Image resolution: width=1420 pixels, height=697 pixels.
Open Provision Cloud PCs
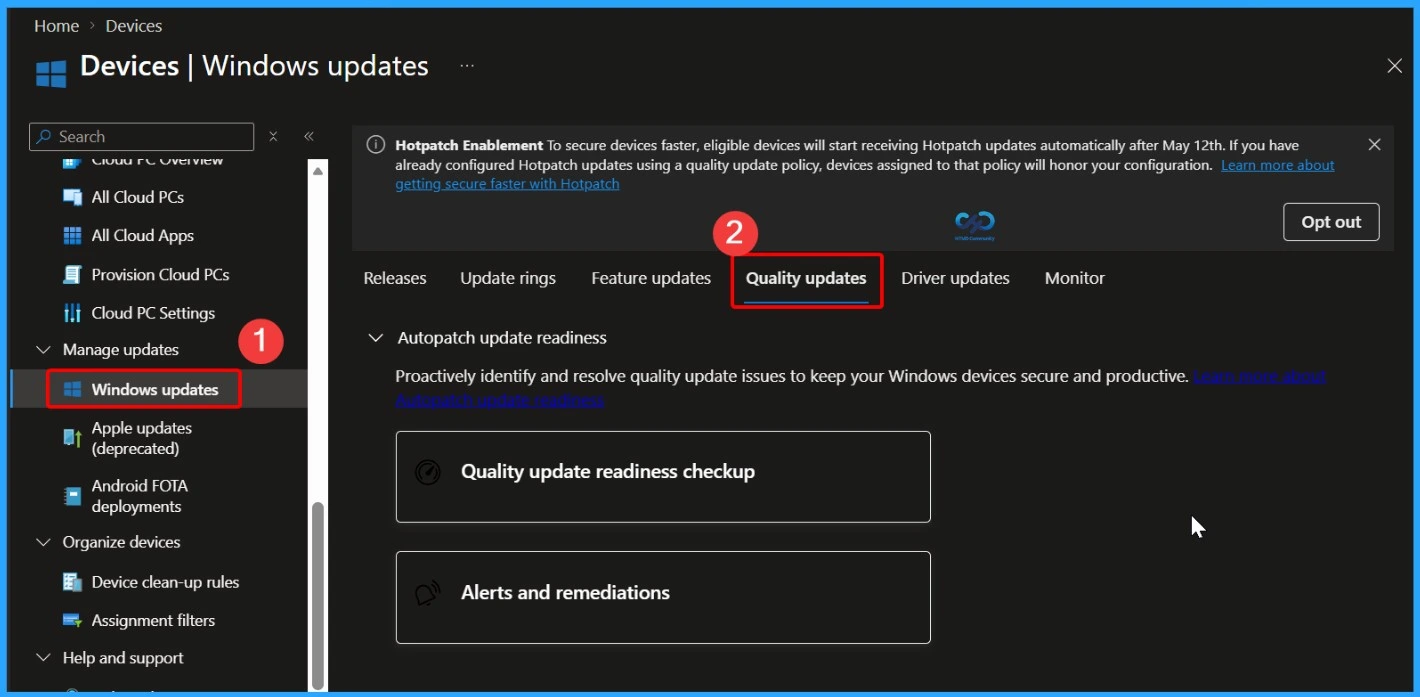coord(158,274)
